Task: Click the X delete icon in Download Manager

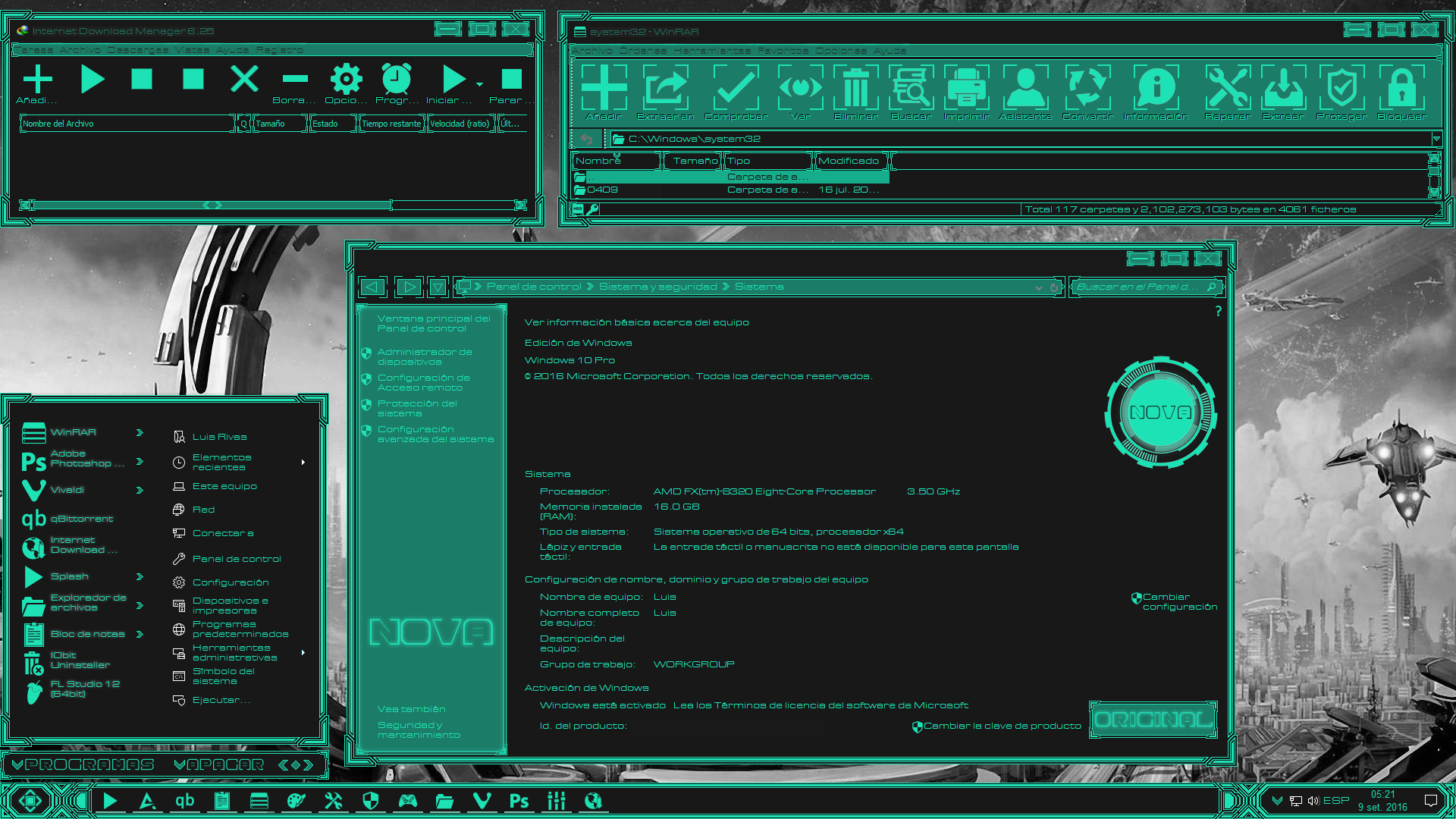Action: (x=244, y=79)
